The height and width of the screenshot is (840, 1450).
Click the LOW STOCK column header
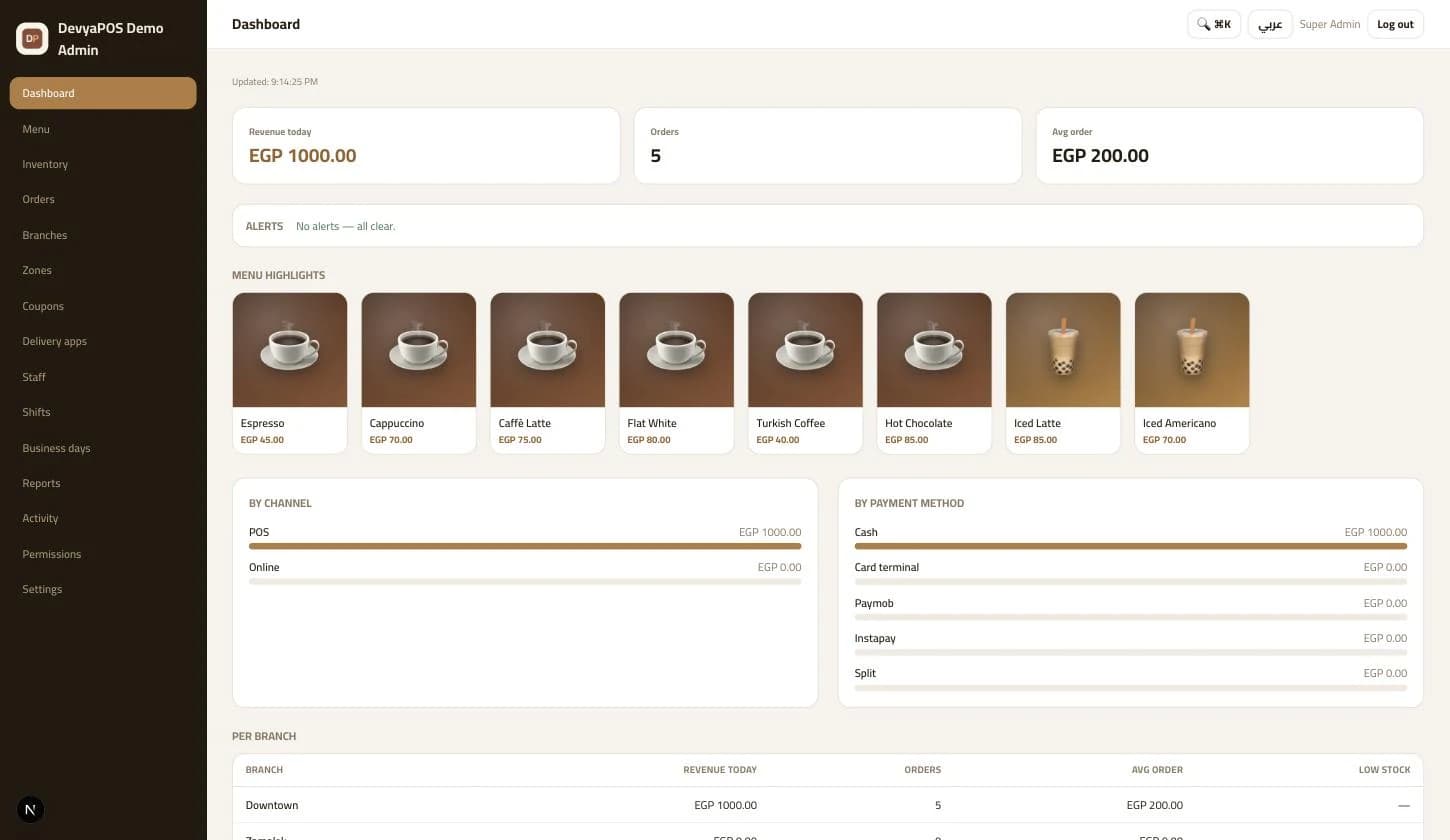point(1384,770)
